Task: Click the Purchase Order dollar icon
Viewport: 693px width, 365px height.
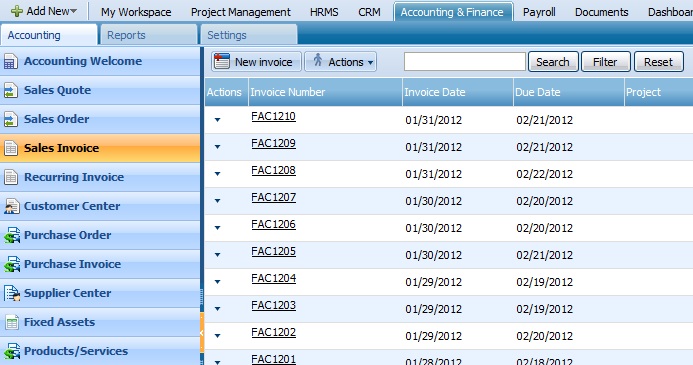Action: coord(12,236)
